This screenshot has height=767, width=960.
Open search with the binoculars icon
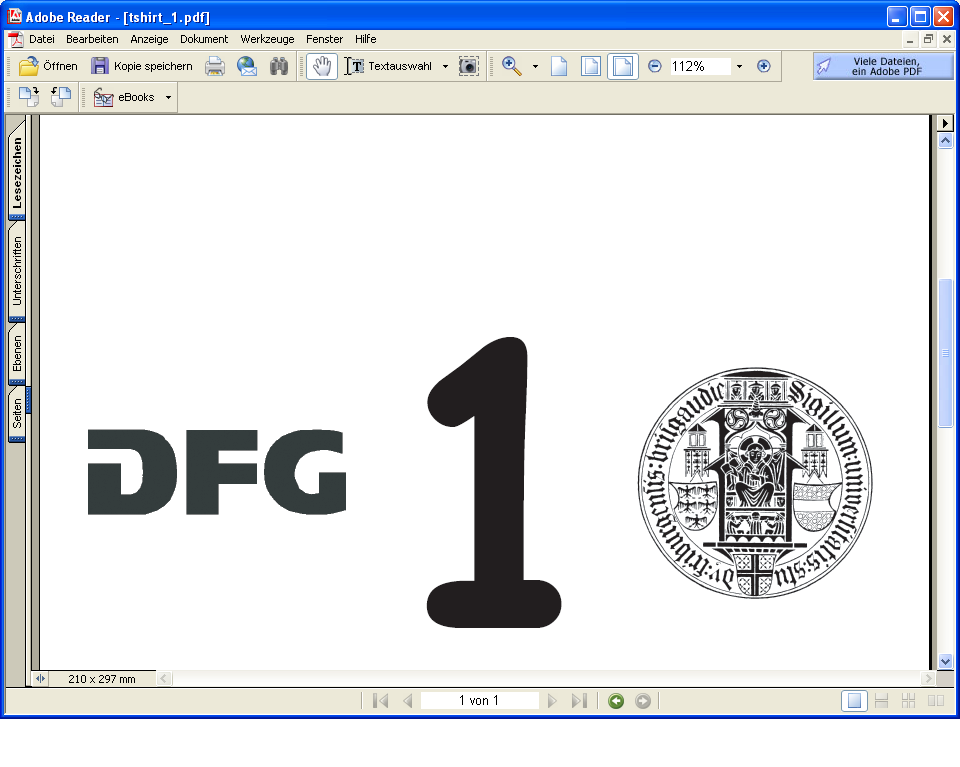coord(279,66)
